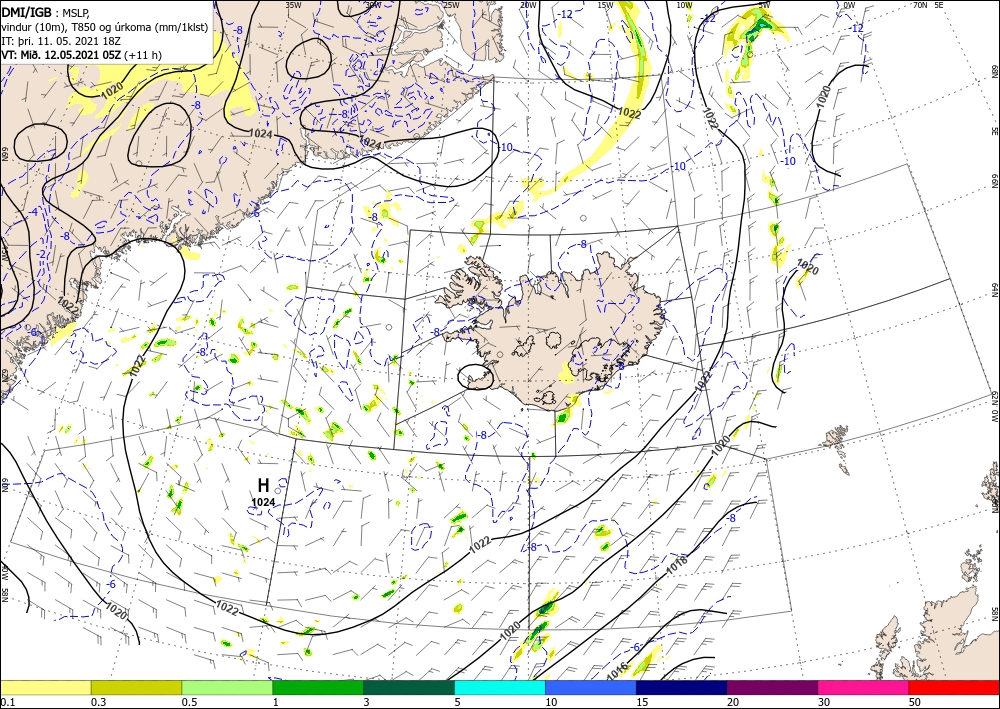Click the light green 0.5 legend swatch
Viewport: 1000px width, 709px height.
227,687
